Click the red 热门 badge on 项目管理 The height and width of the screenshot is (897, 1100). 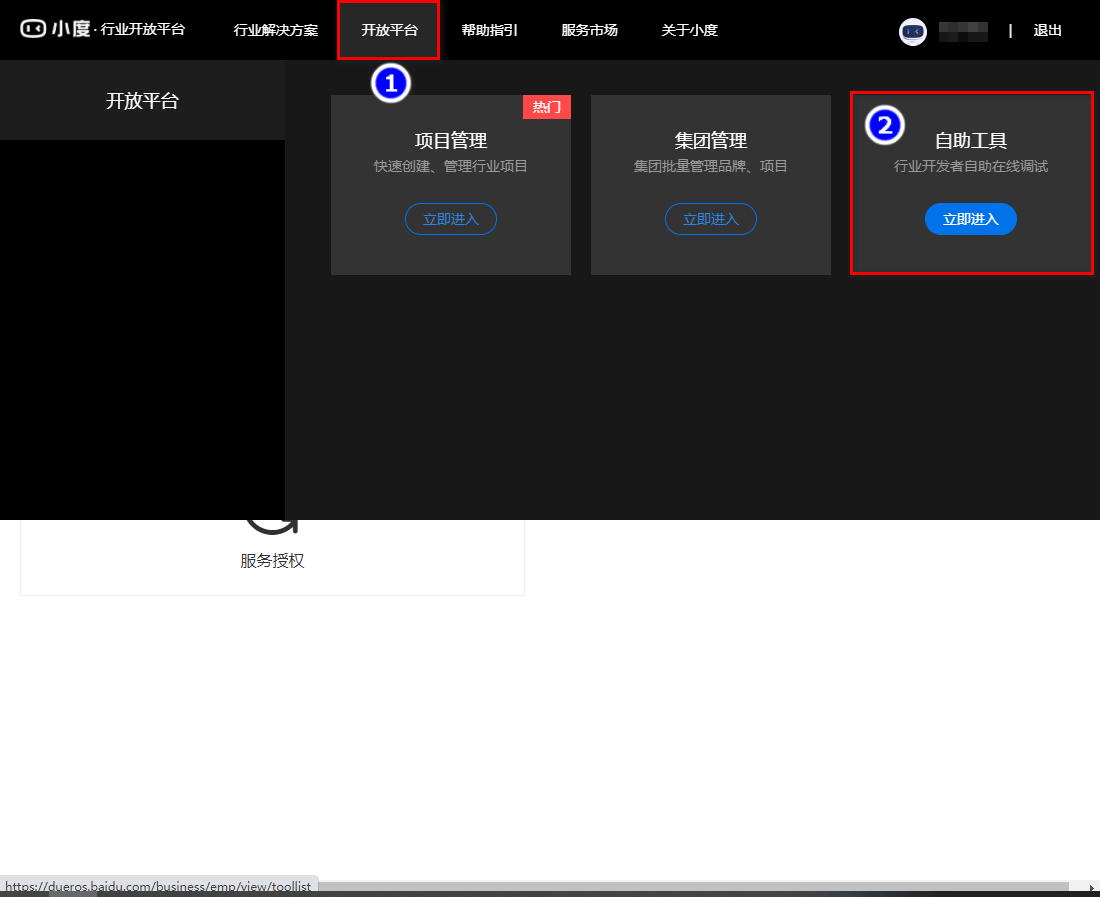coord(546,107)
